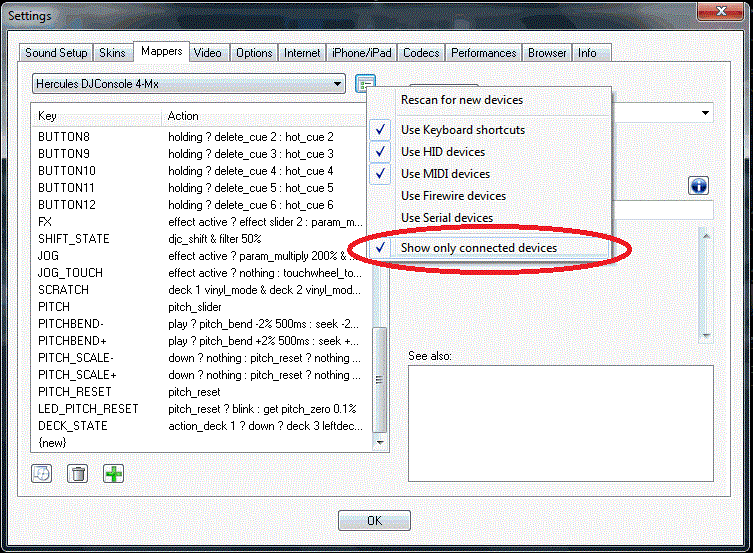Sort by the Key column header
753x553 pixels.
click(x=96, y=116)
